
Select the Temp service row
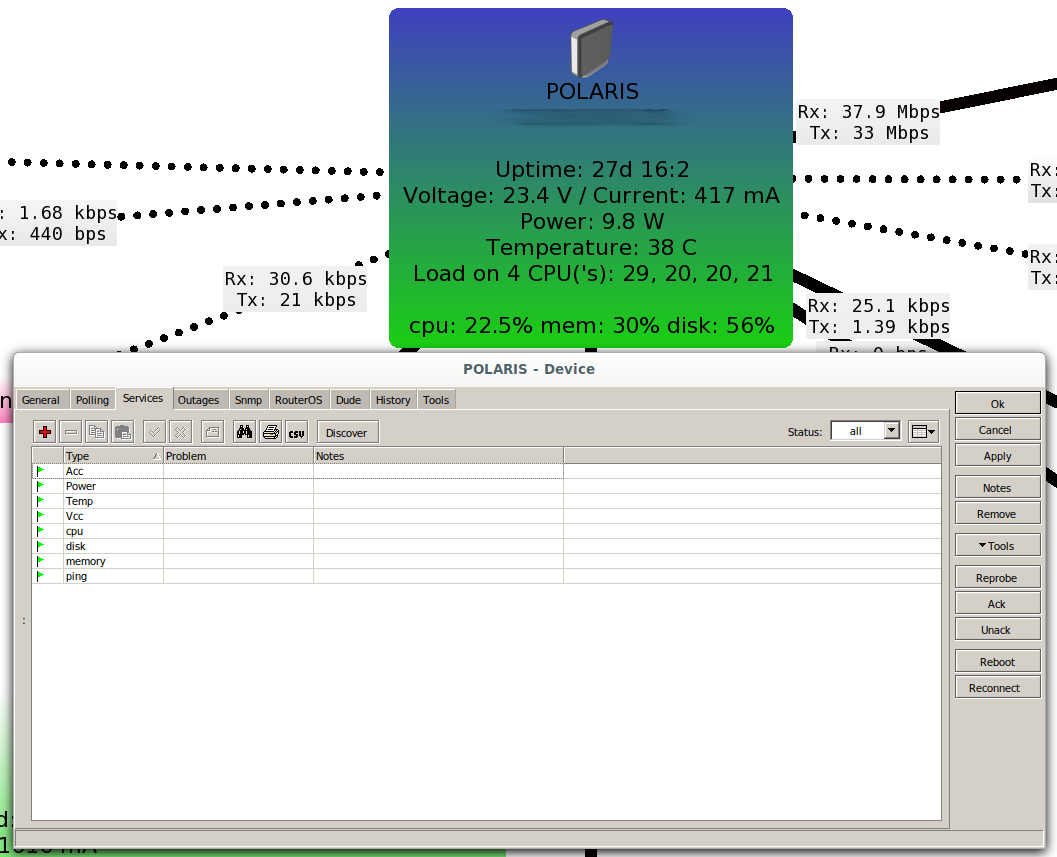[486, 500]
